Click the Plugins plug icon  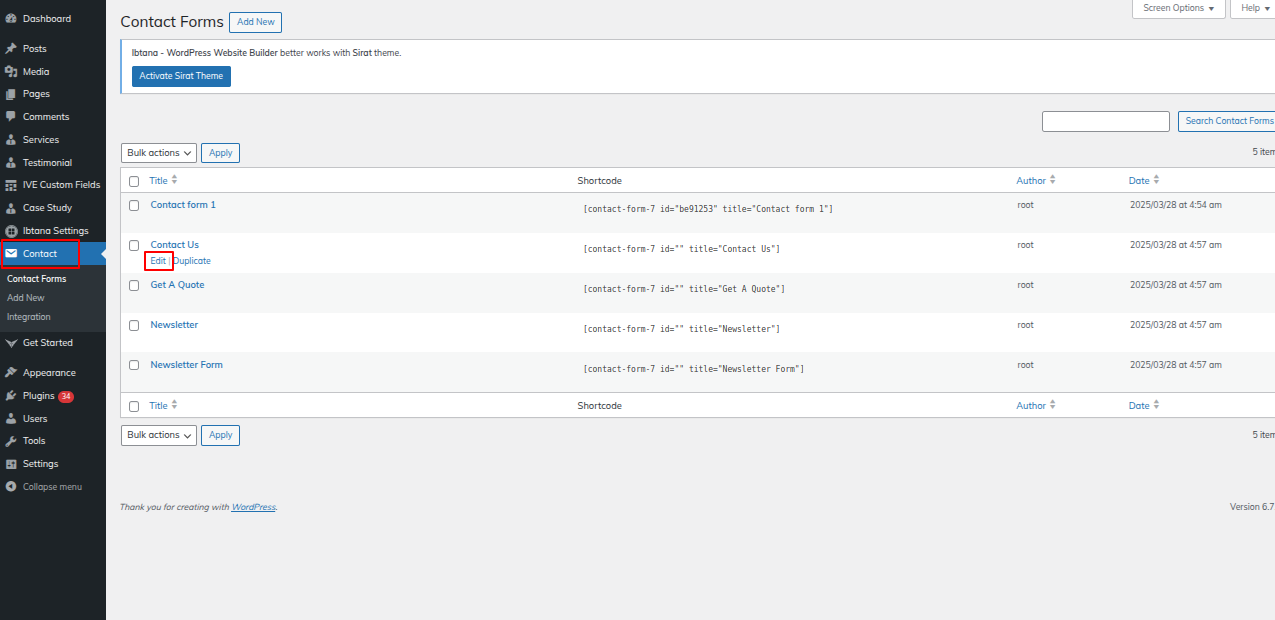pyautogui.click(x=11, y=396)
